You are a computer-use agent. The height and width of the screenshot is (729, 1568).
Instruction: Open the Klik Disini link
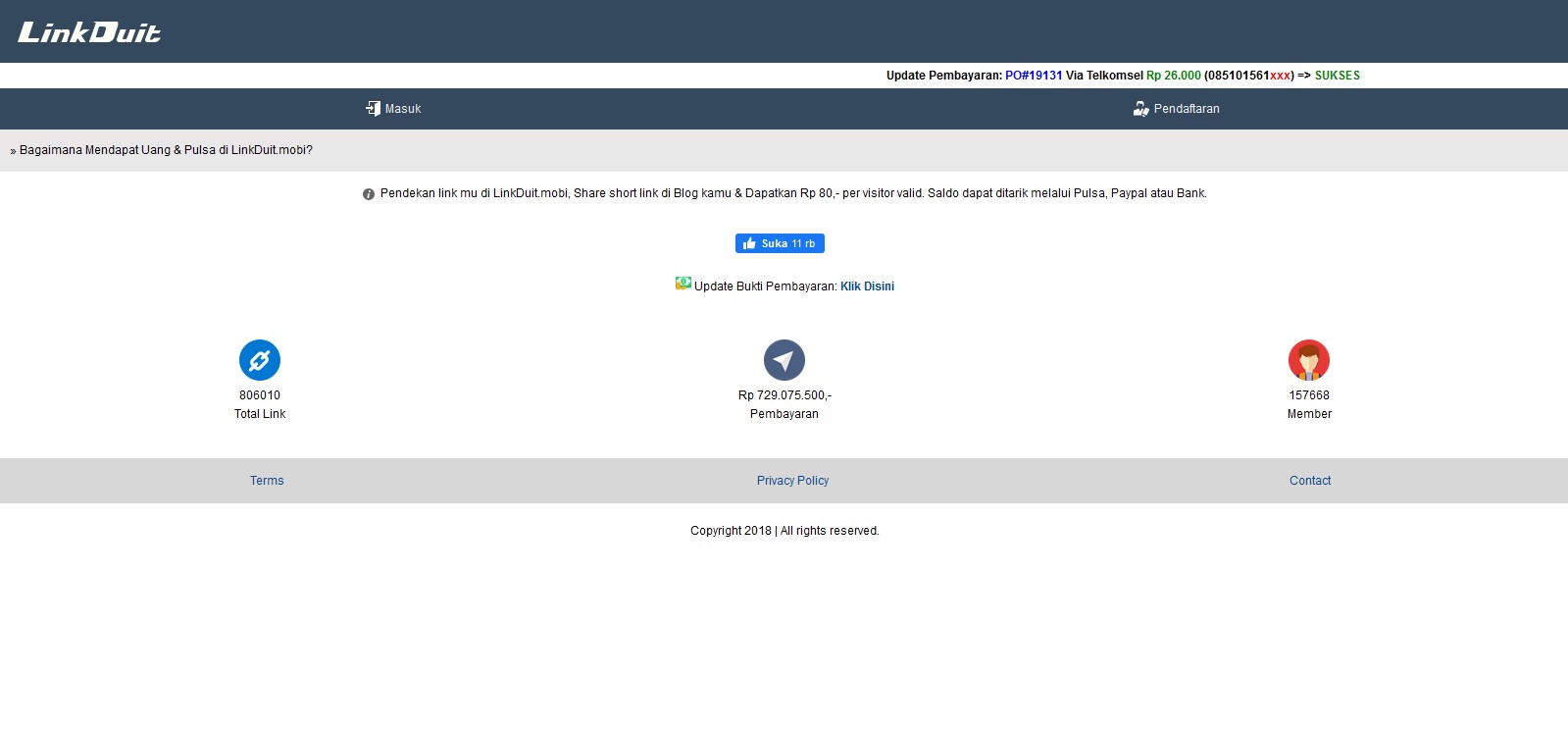[867, 286]
